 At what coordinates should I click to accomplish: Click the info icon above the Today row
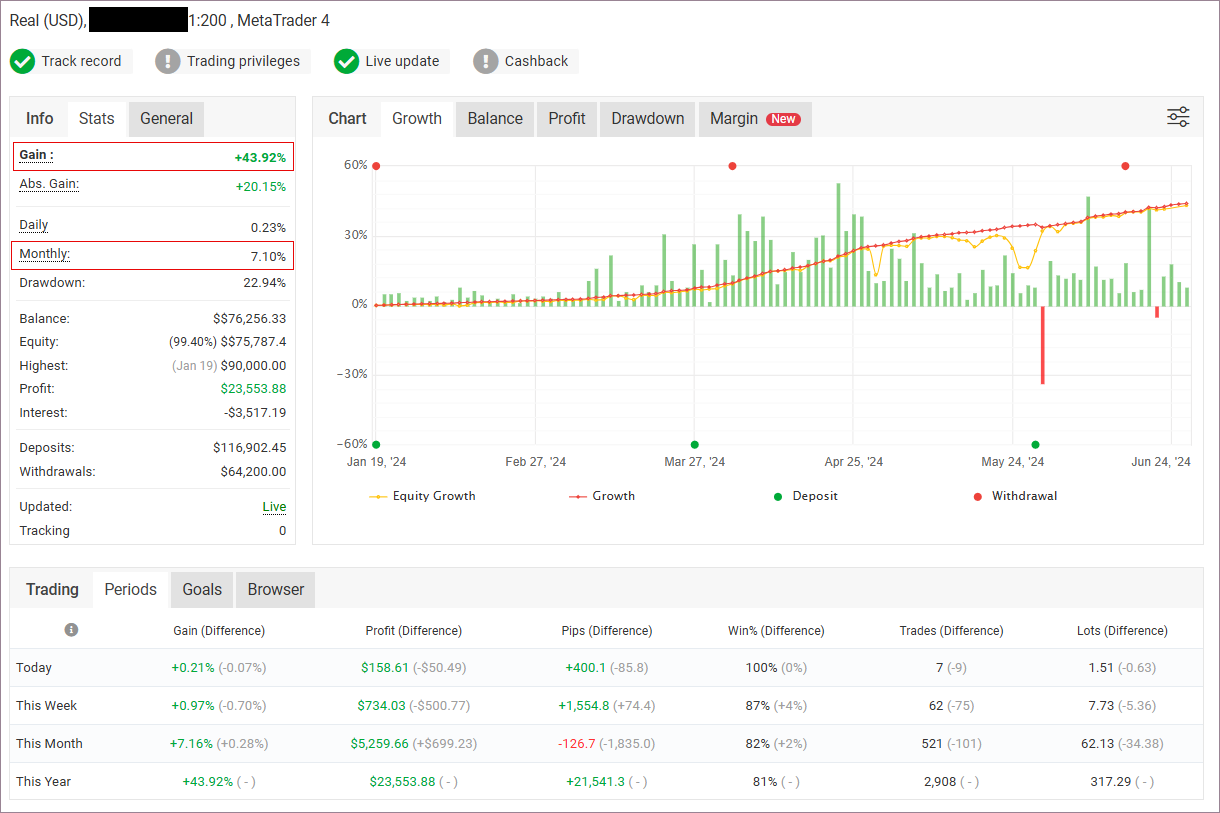click(x=71, y=630)
